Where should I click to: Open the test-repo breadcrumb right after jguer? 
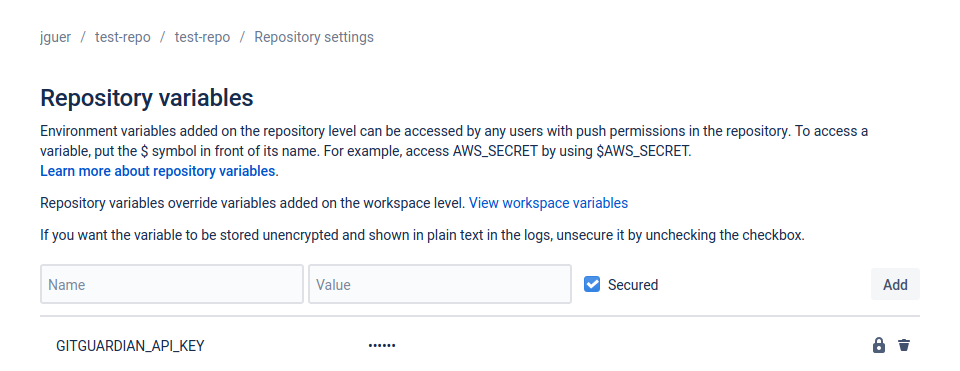pos(122,37)
